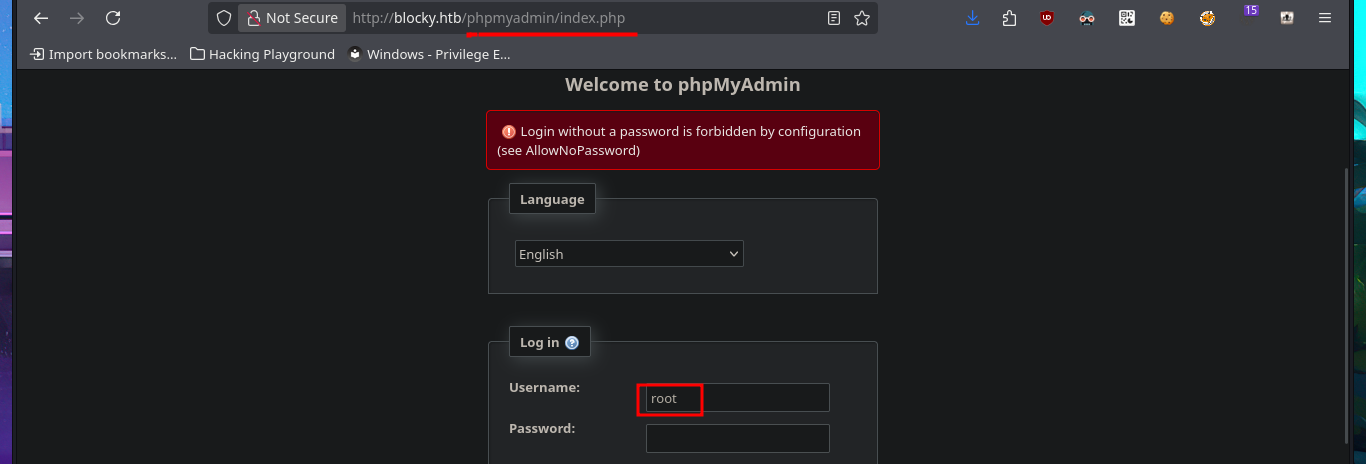Open the phpMyAdmin login help icon
1366x464 pixels.
572,342
